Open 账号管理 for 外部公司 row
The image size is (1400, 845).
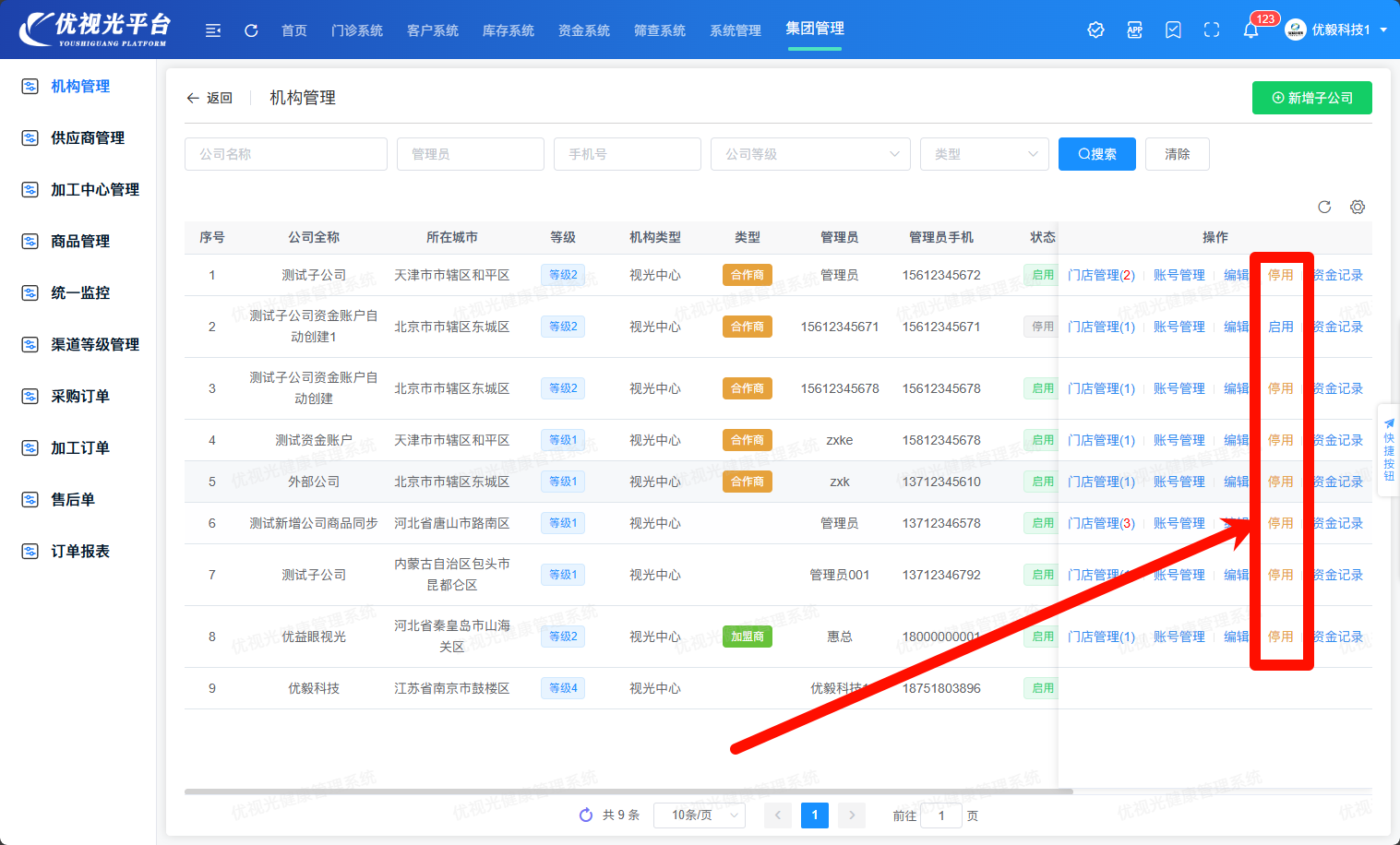point(1179,482)
